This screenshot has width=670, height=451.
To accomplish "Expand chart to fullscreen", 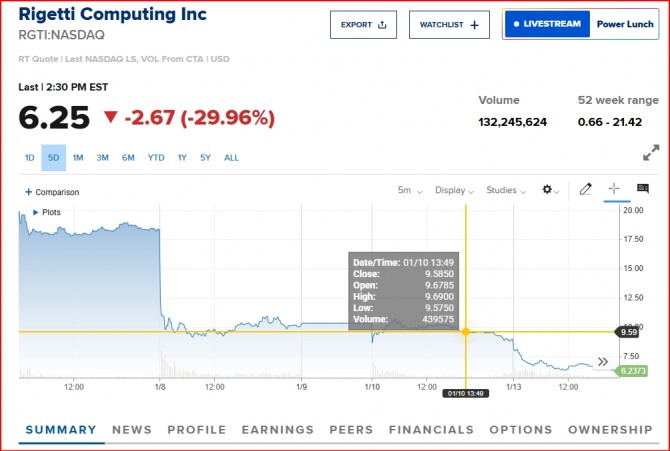I will click(650, 153).
